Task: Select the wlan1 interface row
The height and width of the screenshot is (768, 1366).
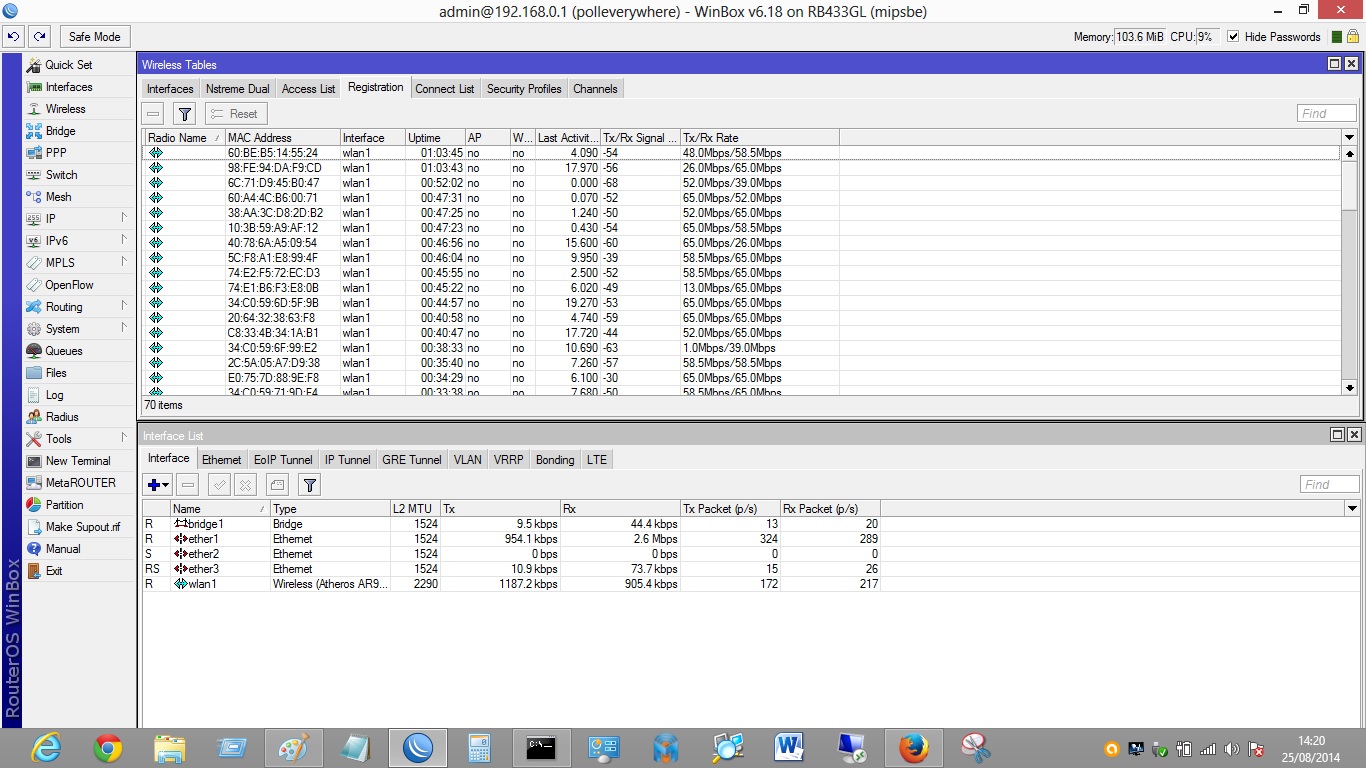Action: [202, 584]
